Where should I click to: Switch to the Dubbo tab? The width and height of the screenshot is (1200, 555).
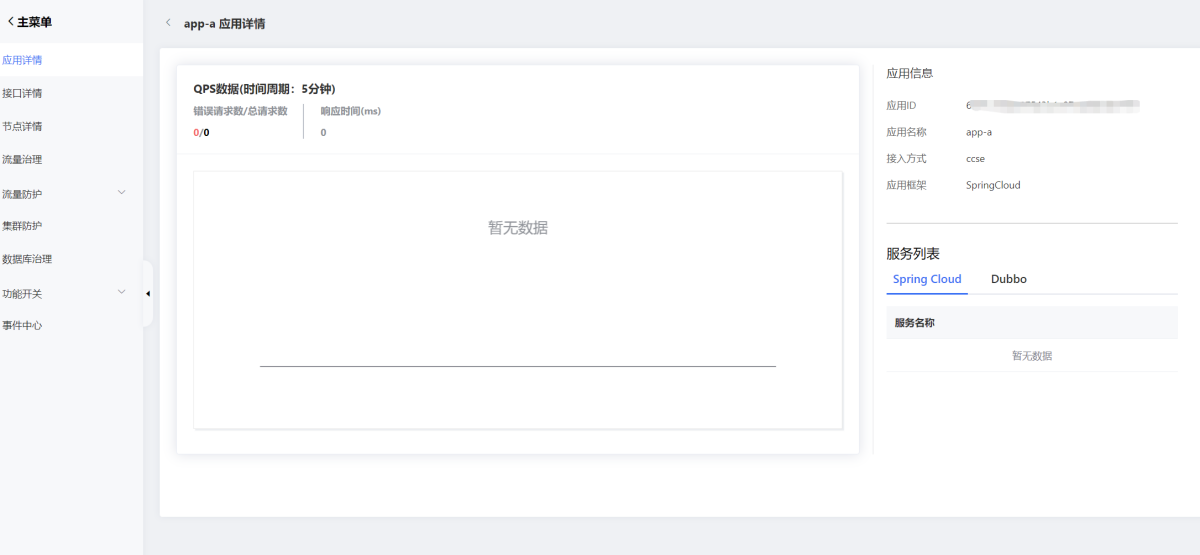click(x=1009, y=279)
